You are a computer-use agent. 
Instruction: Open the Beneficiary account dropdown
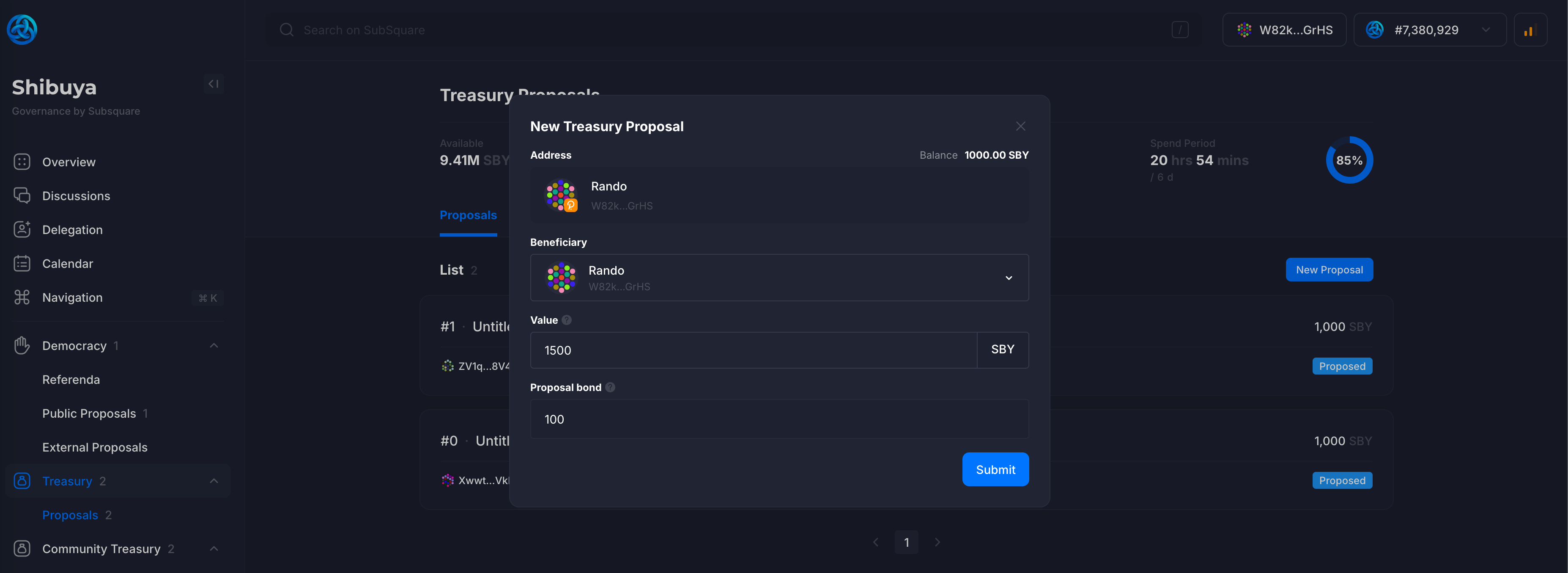1009,278
